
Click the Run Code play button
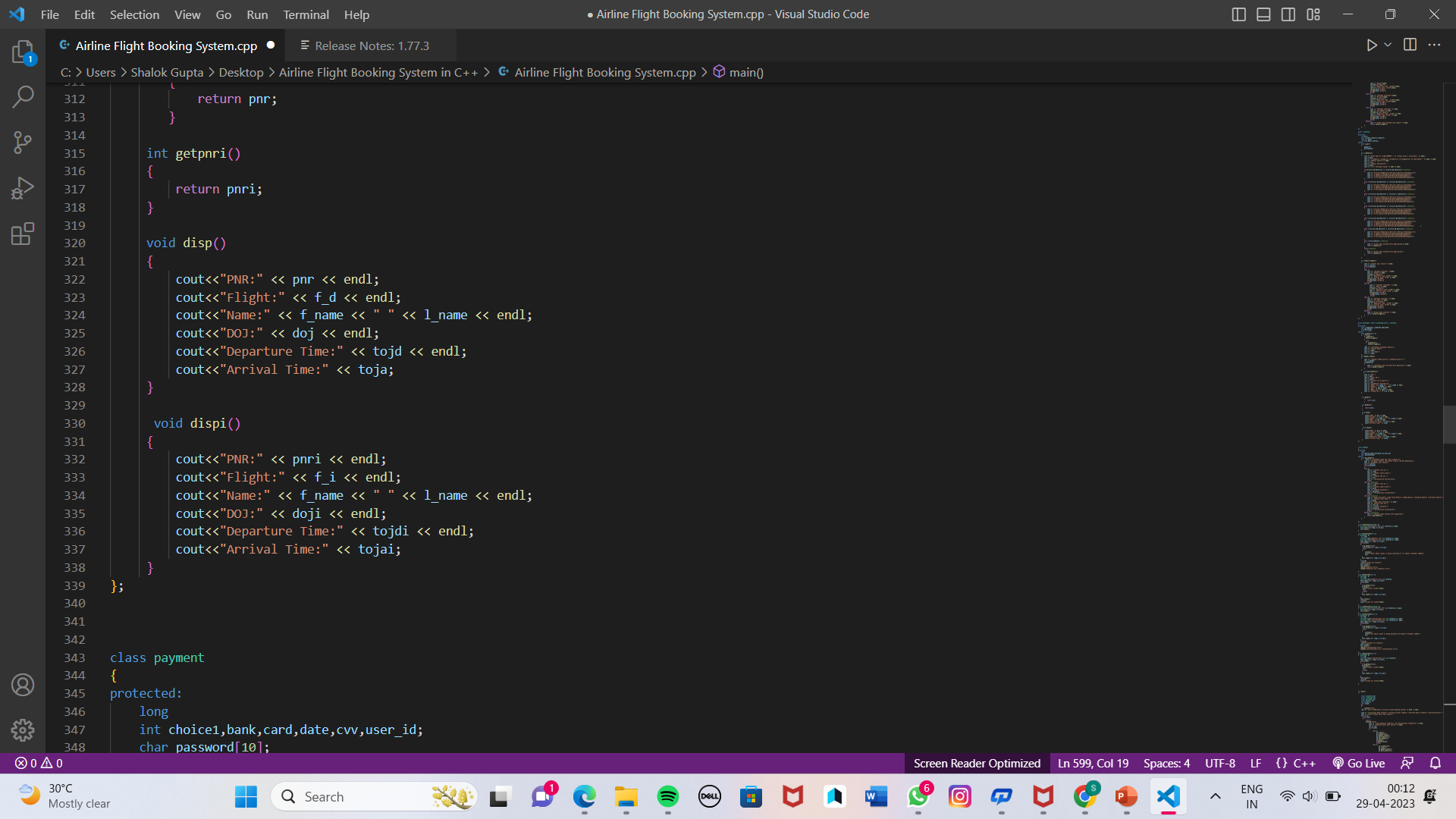coord(1371,45)
